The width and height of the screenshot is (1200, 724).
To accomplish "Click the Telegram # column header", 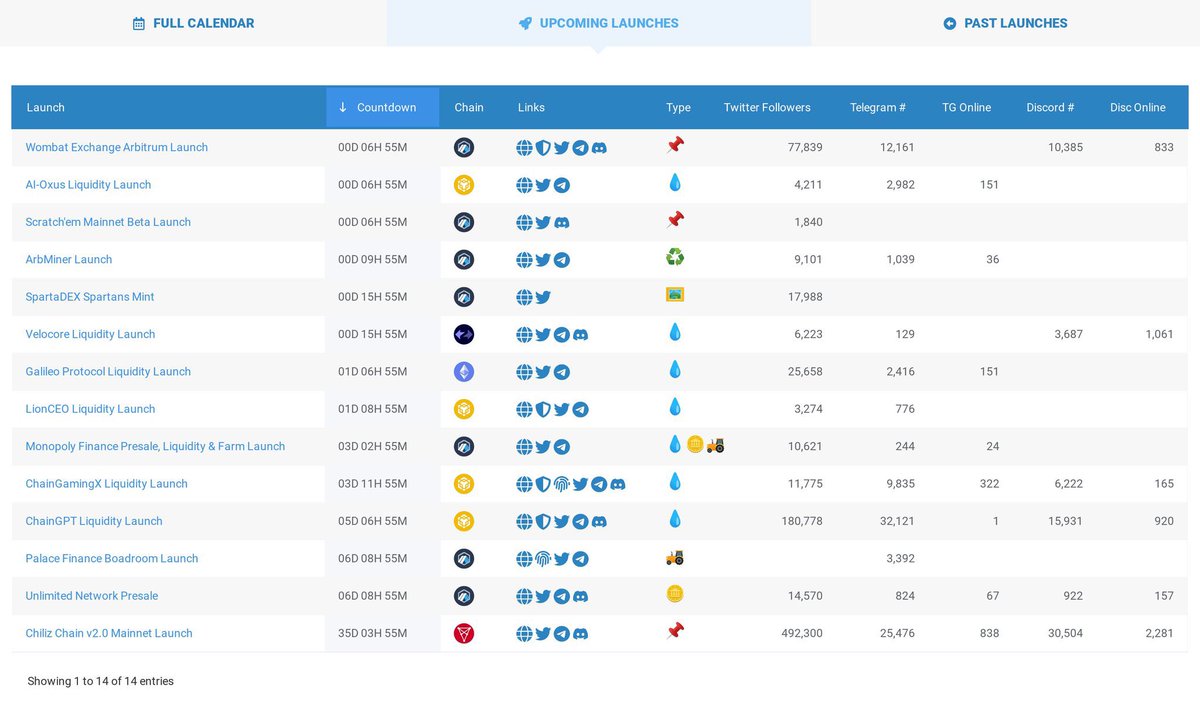I will click(x=877, y=107).
